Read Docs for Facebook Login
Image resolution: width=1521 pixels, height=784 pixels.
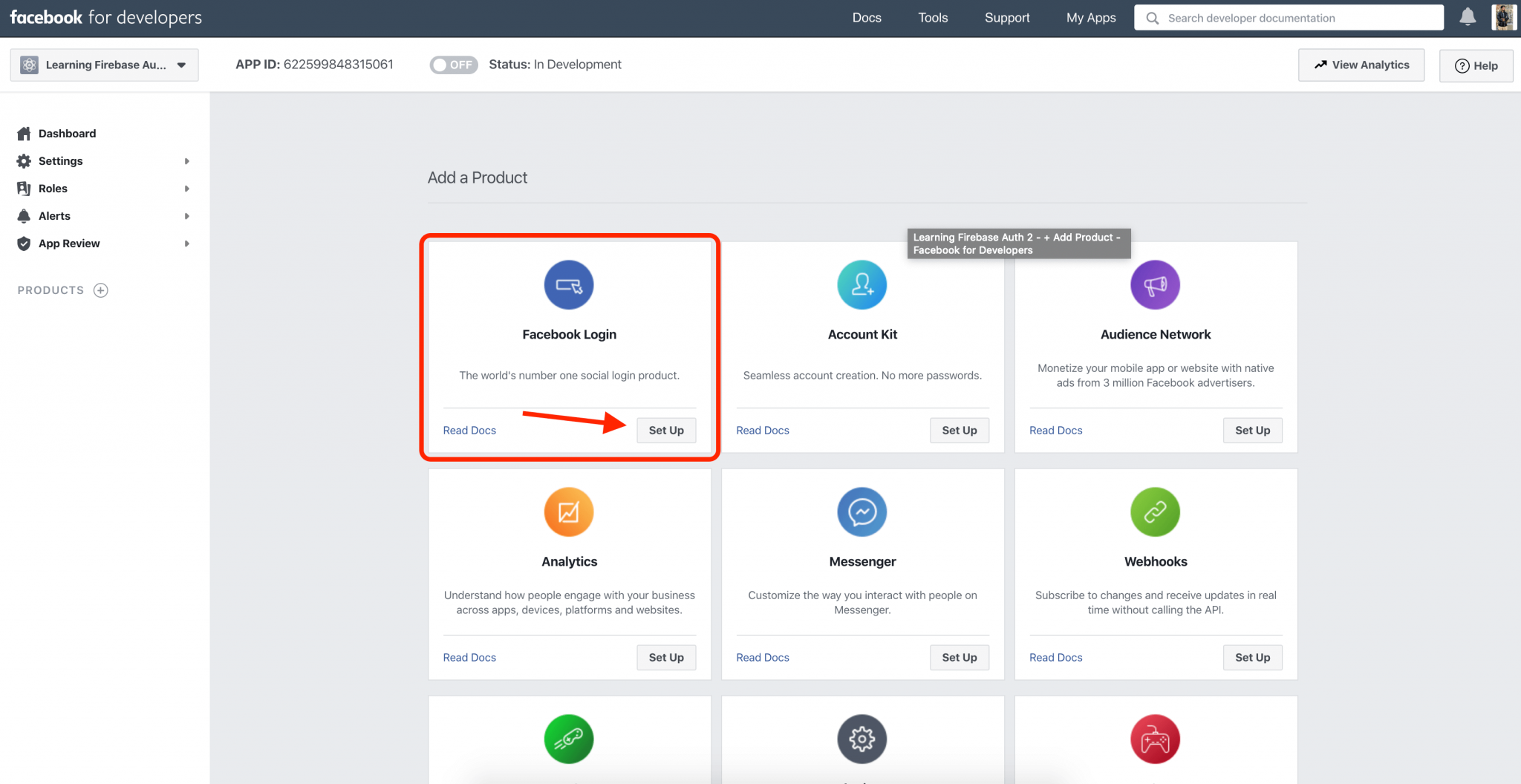[x=469, y=431]
